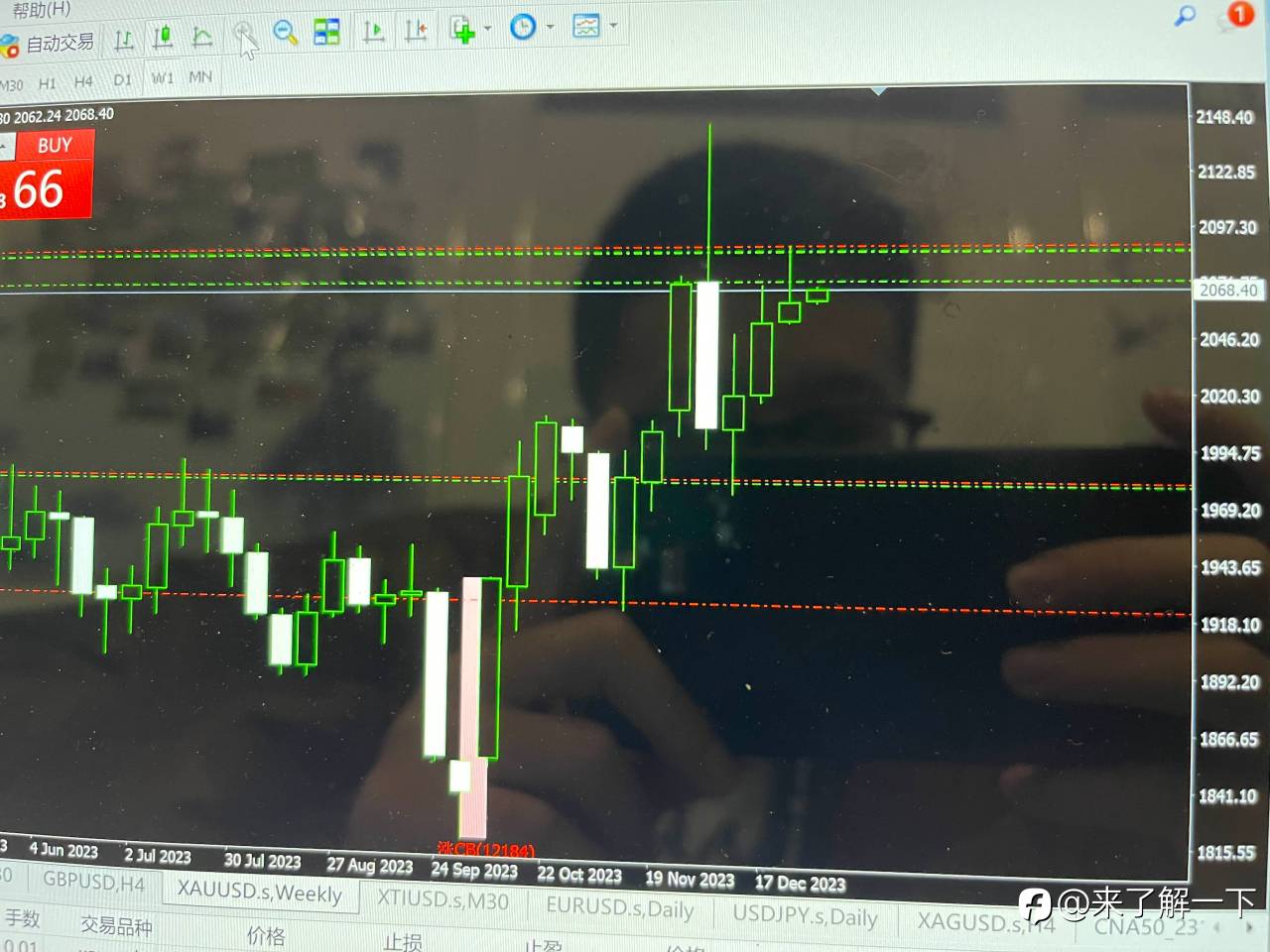
Task: Toggle the 自动交易 auto trading button
Action: pos(48,44)
